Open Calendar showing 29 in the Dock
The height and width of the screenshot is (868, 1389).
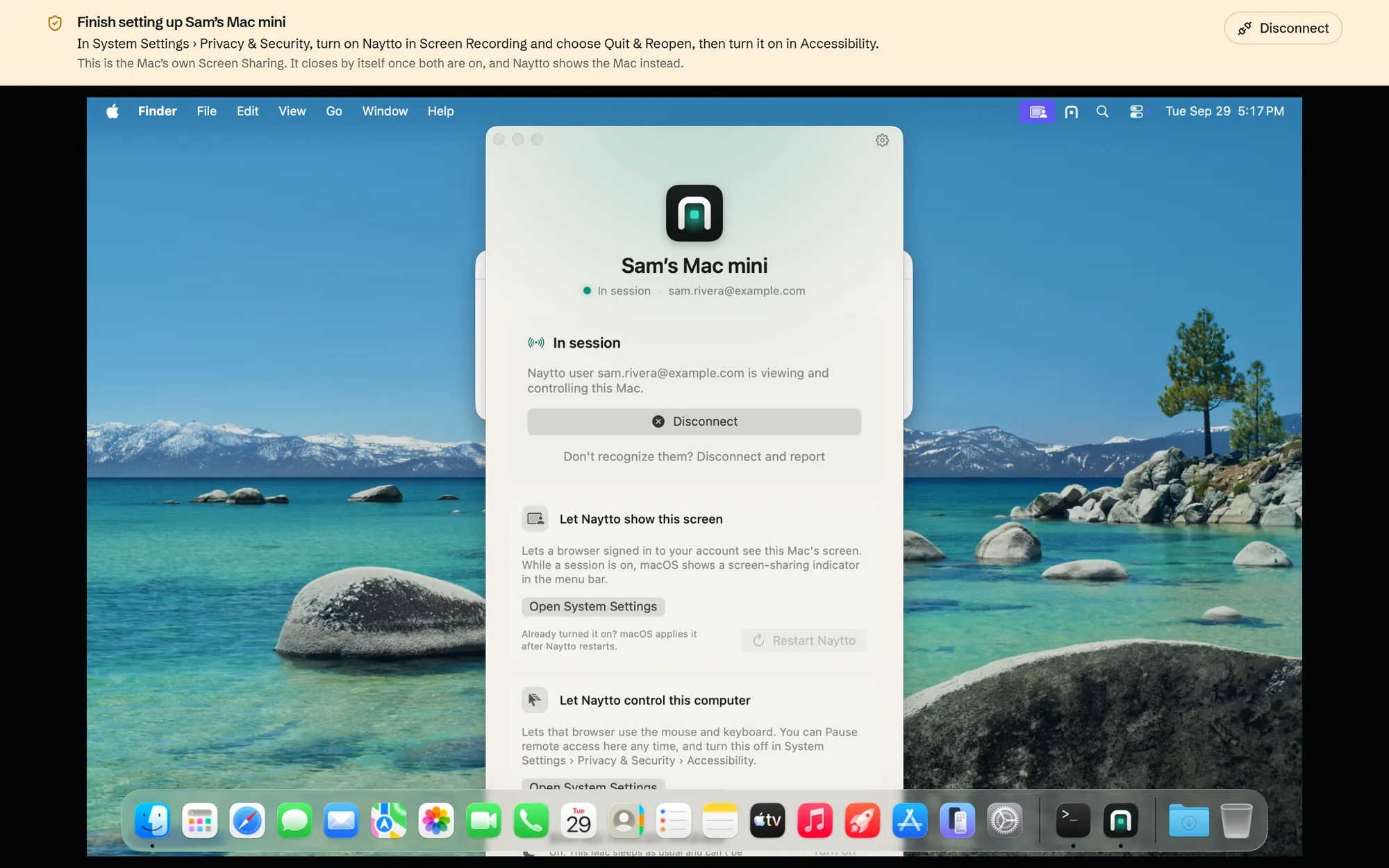tap(579, 821)
